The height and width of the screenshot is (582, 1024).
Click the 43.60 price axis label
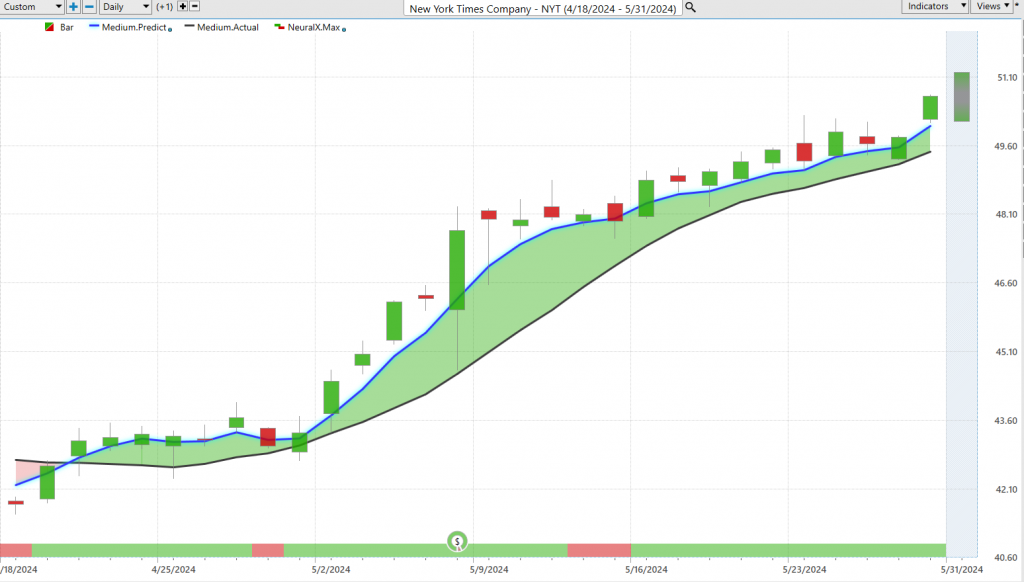(1006, 421)
